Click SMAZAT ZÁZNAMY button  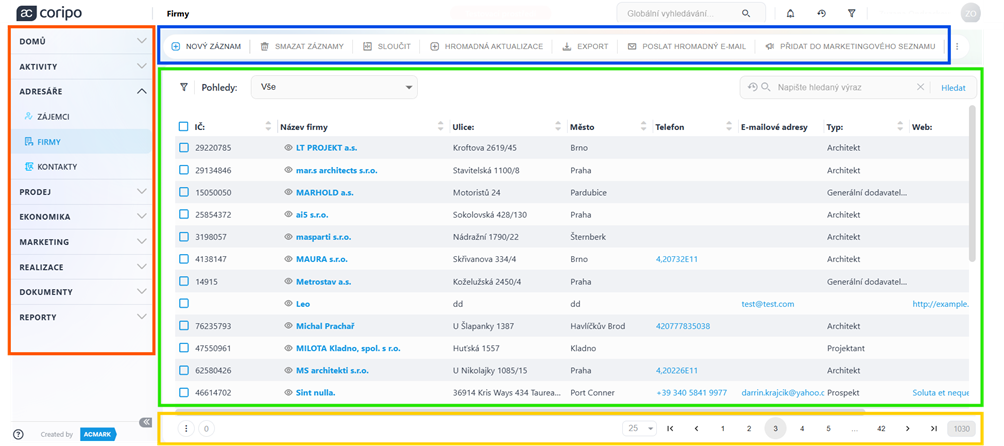302,46
